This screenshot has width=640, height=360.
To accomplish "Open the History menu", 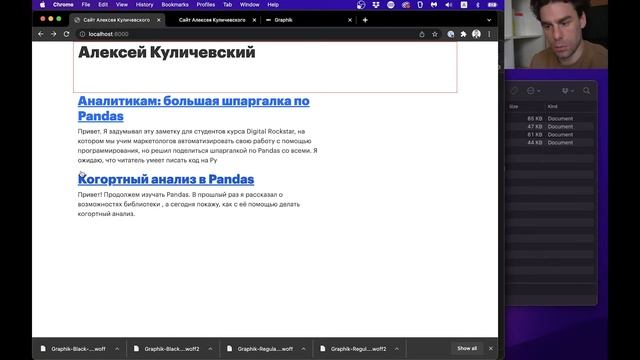I will [144, 5].
